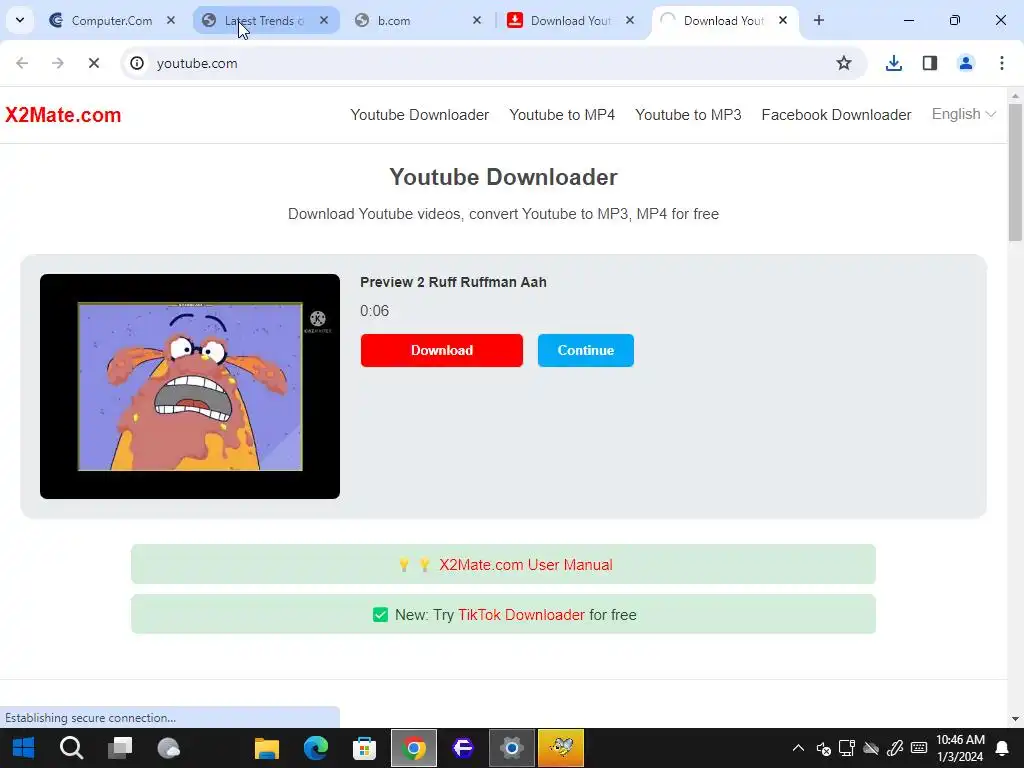Screen dimensions: 1024x768
Task: Click the scrollbar up arrow
Action: 1016,96
